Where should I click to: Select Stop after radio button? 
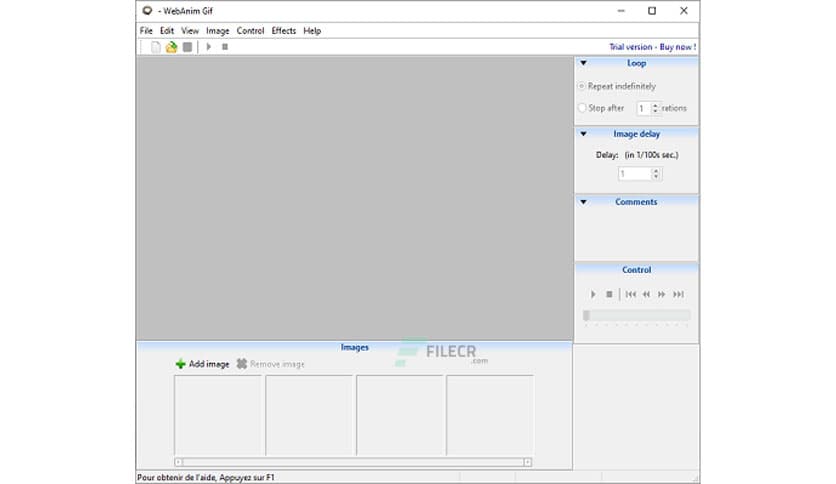(x=582, y=108)
